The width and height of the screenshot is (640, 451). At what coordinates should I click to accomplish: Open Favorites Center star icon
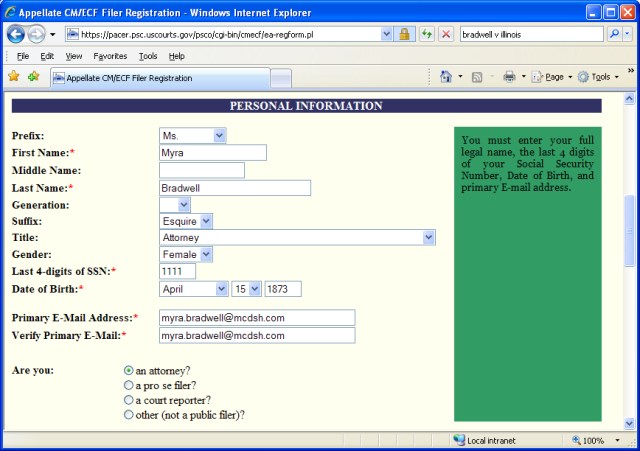(x=13, y=76)
